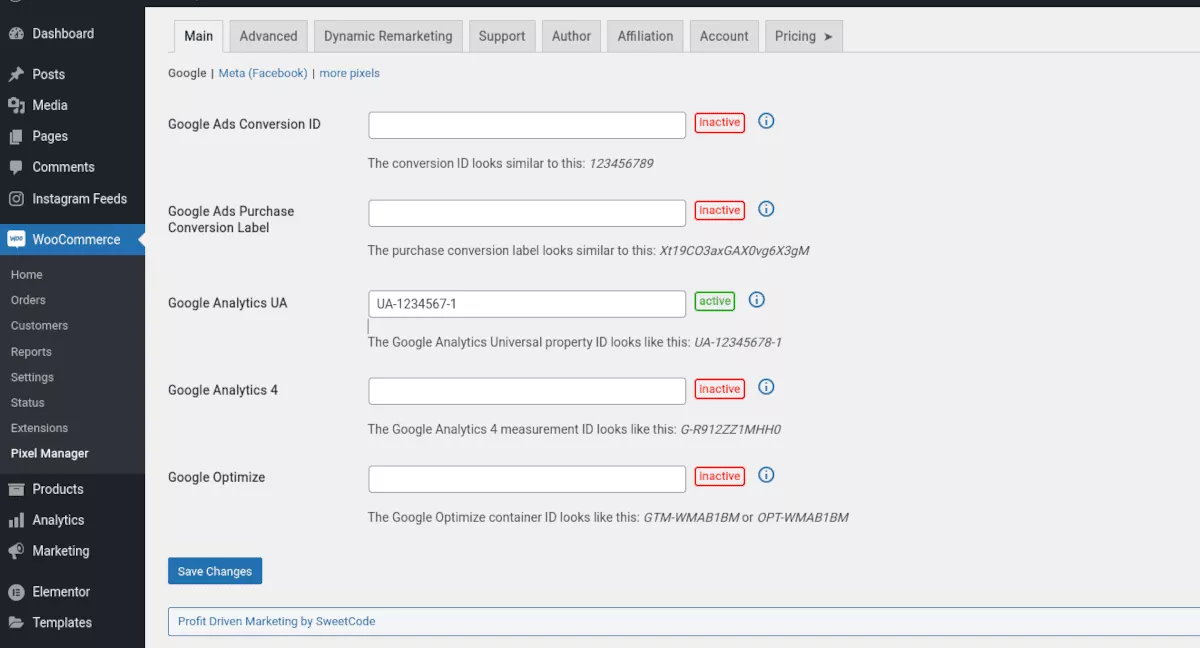
Task: Open info icon for Purchase Conversion Label
Action: (x=767, y=209)
